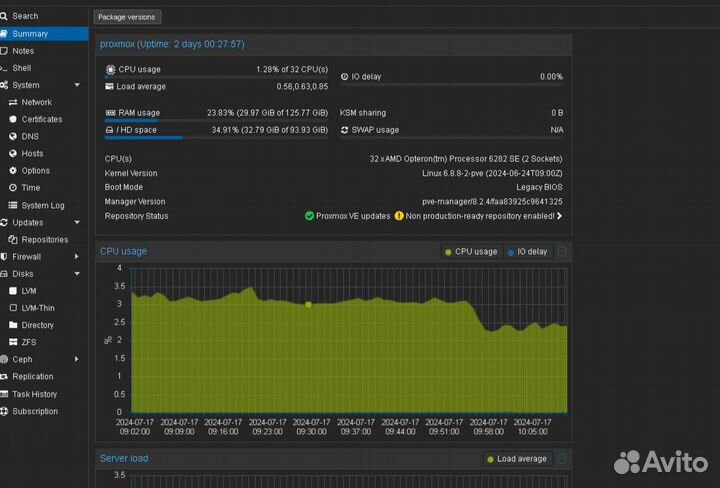Click the ZFS grid icon
Image resolution: width=720 pixels, height=488 pixels.
click(13, 342)
